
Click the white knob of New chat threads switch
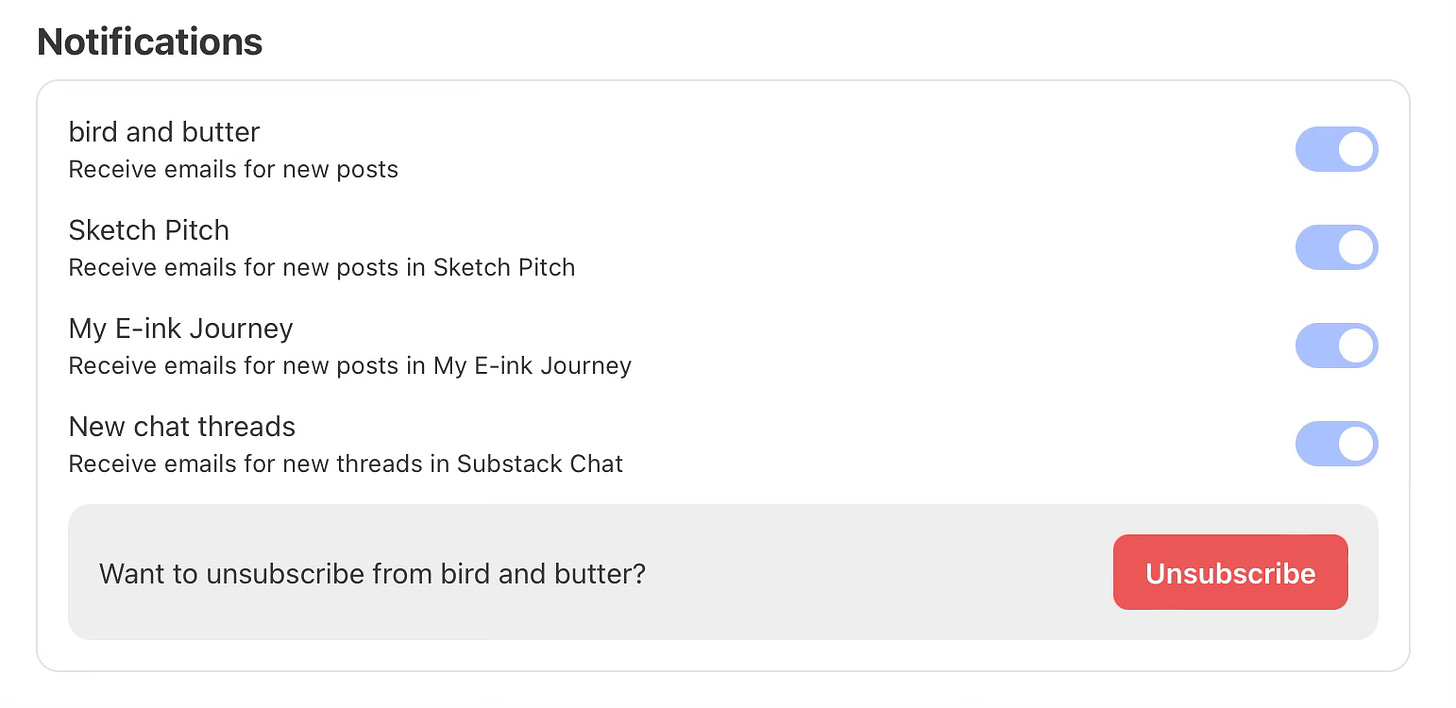click(x=1356, y=444)
